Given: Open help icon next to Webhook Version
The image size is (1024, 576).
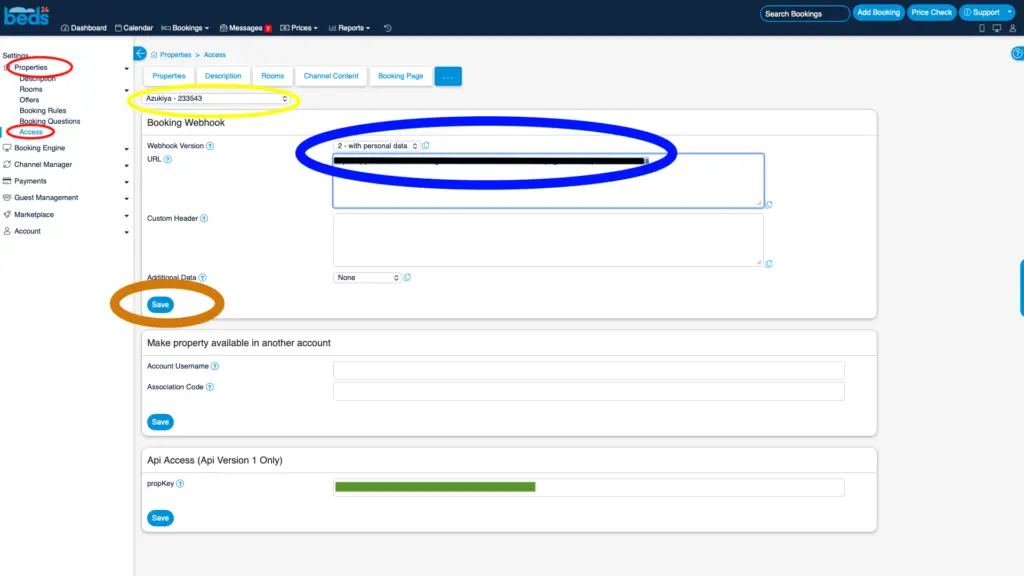Looking at the screenshot, I should pyautogui.click(x=210, y=146).
